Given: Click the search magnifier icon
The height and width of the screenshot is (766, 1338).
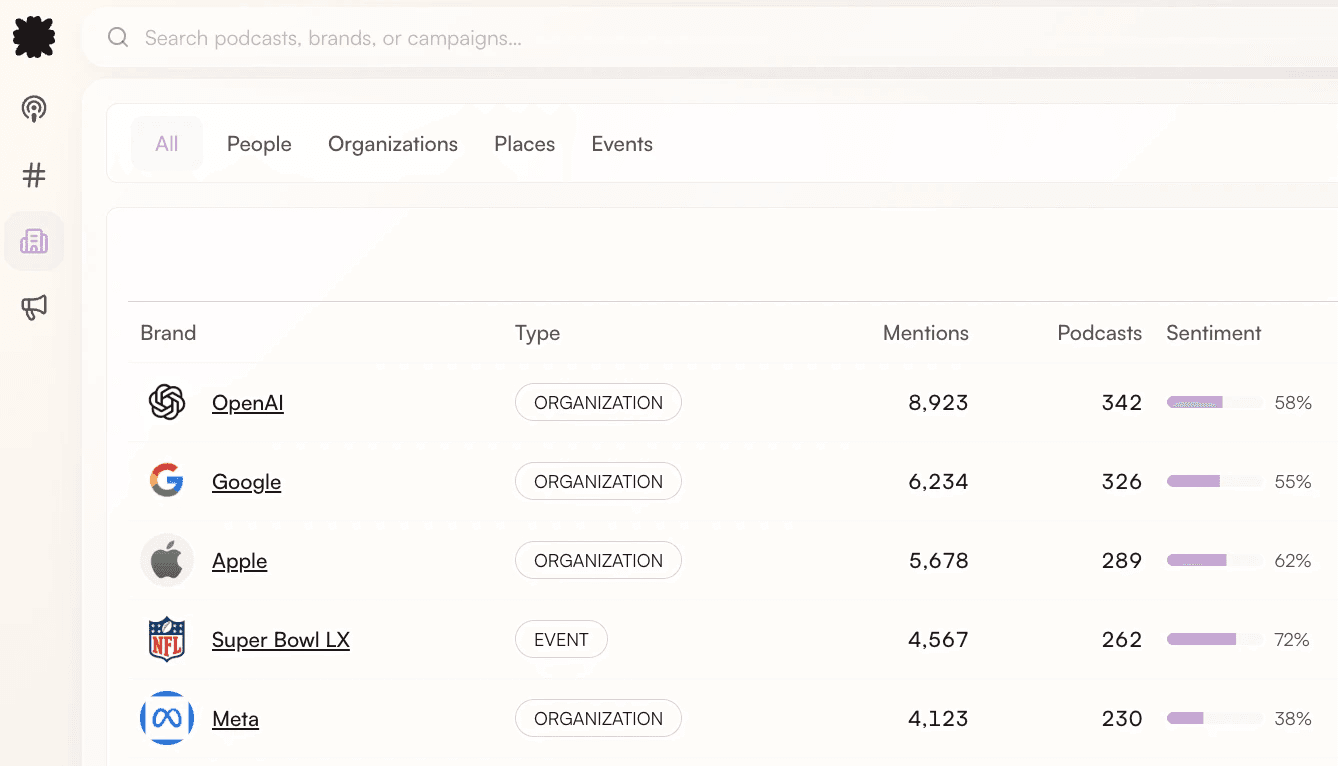Looking at the screenshot, I should (118, 38).
